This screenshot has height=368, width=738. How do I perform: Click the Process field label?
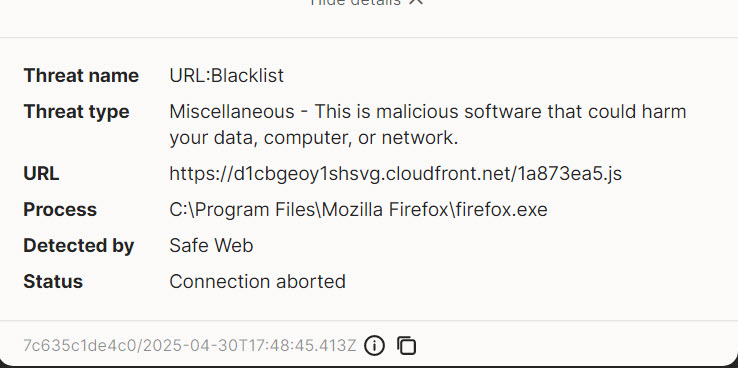tap(60, 210)
